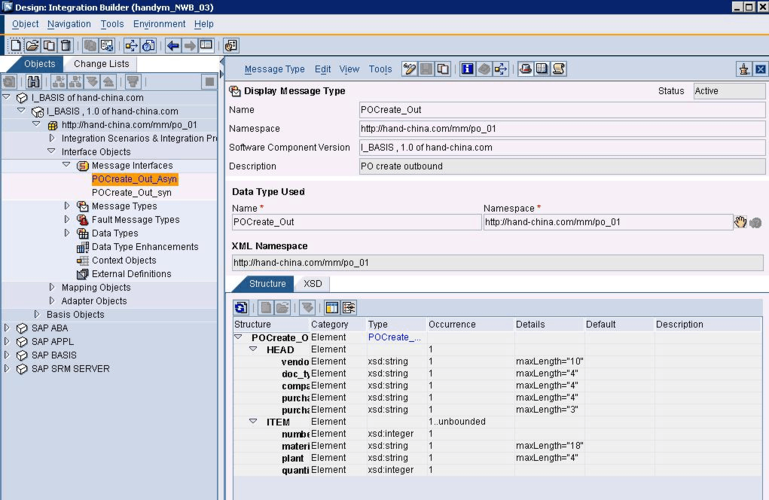This screenshot has height=500, width=769.
Task: Collapse the Interface Objects node
Action: tap(51, 151)
